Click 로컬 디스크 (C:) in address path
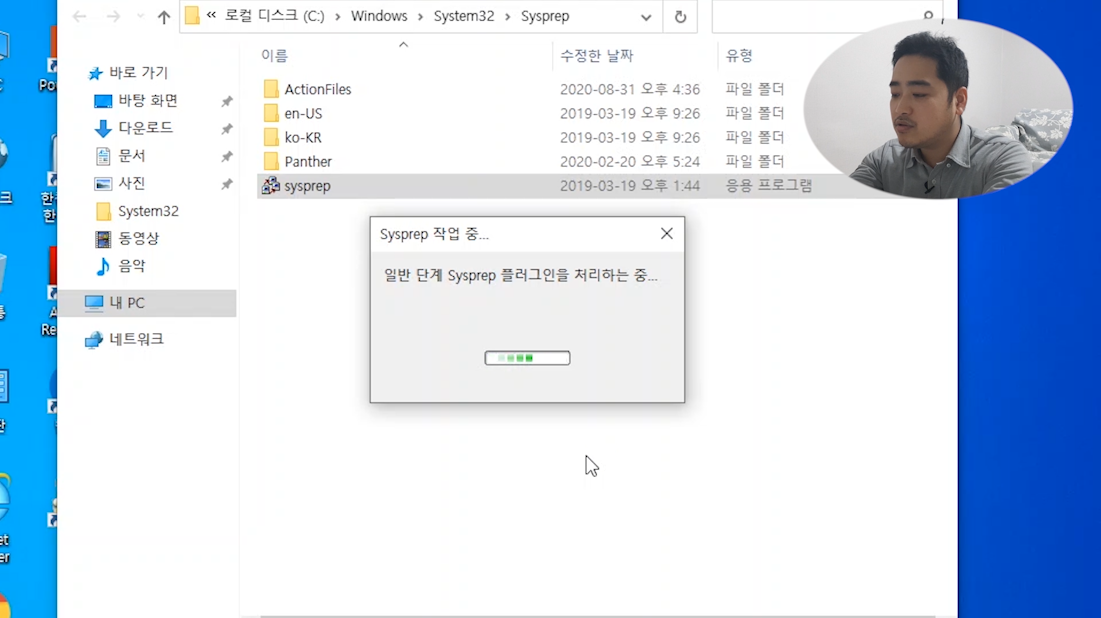The height and width of the screenshot is (618, 1101). coord(275,16)
